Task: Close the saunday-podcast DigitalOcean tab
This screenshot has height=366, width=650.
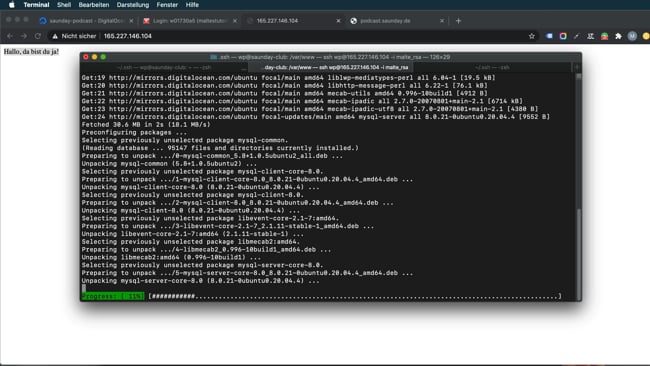Action: (x=131, y=21)
